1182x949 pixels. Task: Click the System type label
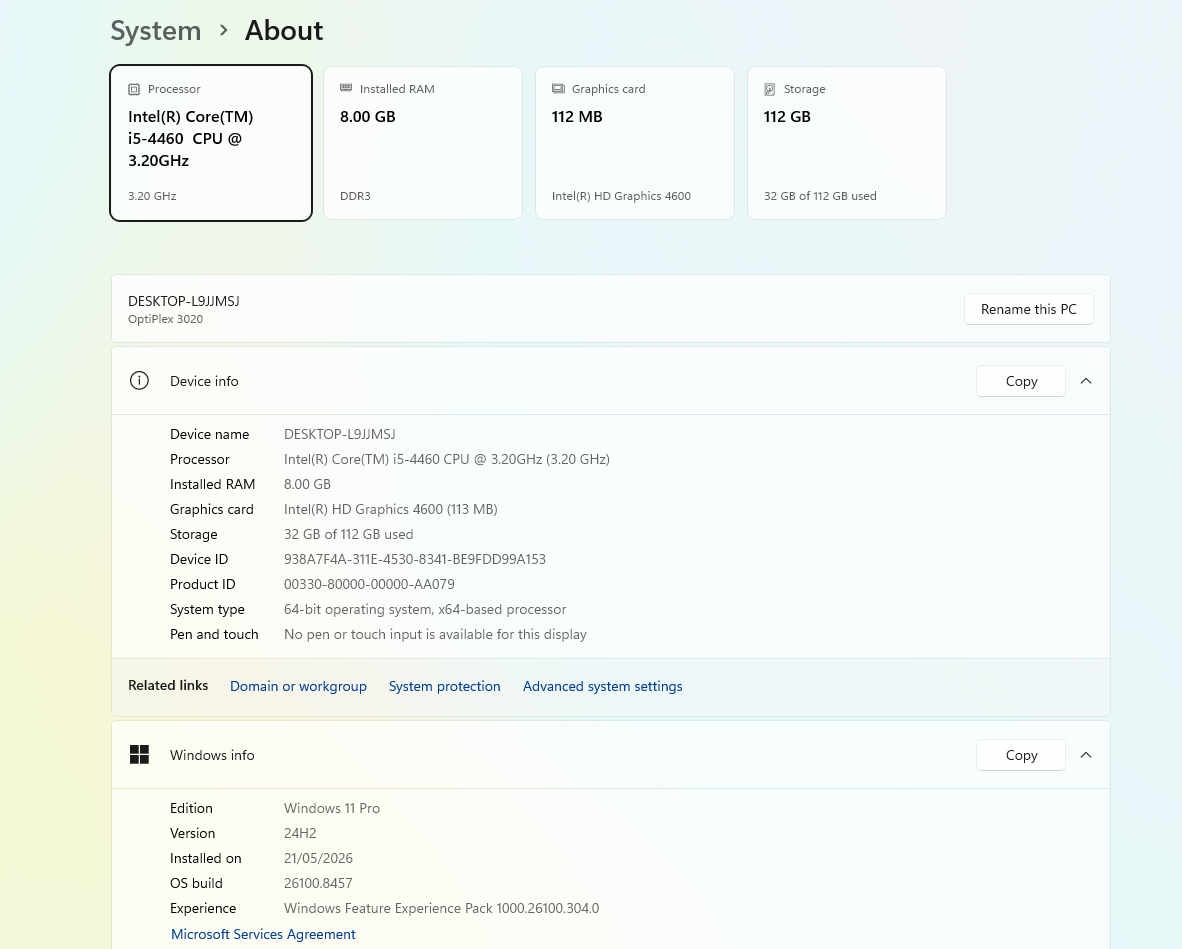point(207,609)
